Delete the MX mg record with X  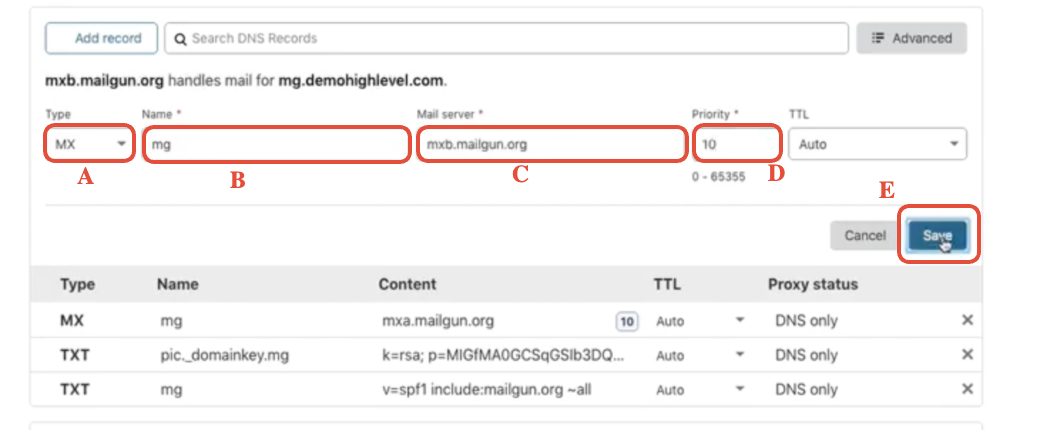pyautogui.click(x=967, y=322)
